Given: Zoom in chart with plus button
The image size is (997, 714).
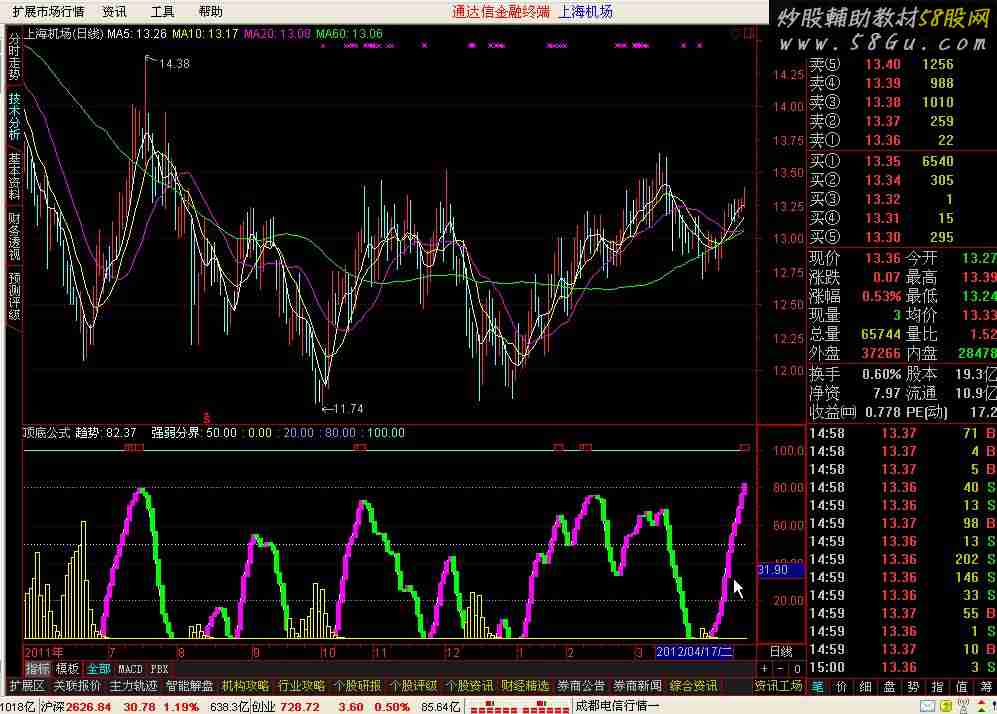Looking at the screenshot, I should (x=764, y=669).
